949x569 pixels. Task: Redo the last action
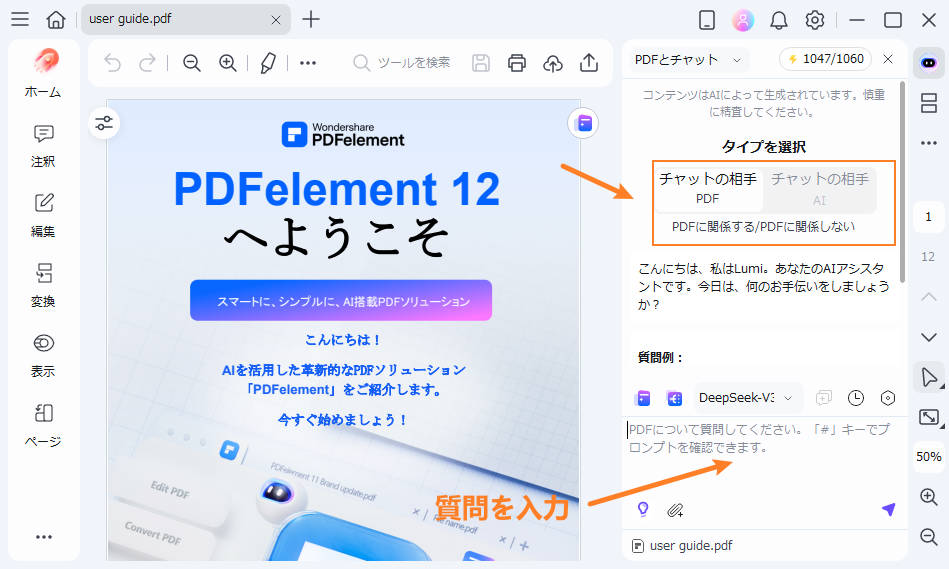coord(147,62)
